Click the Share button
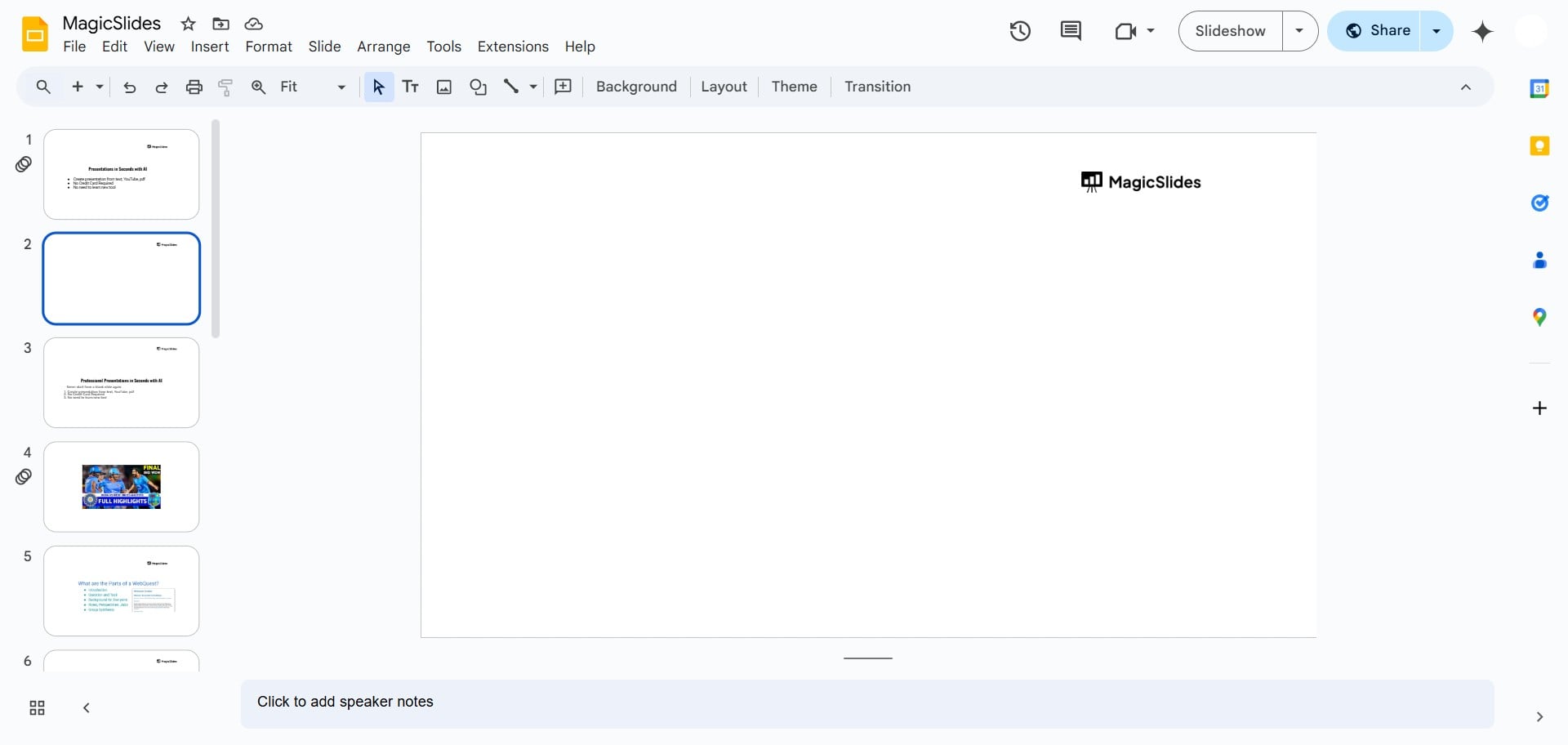 tap(1378, 31)
